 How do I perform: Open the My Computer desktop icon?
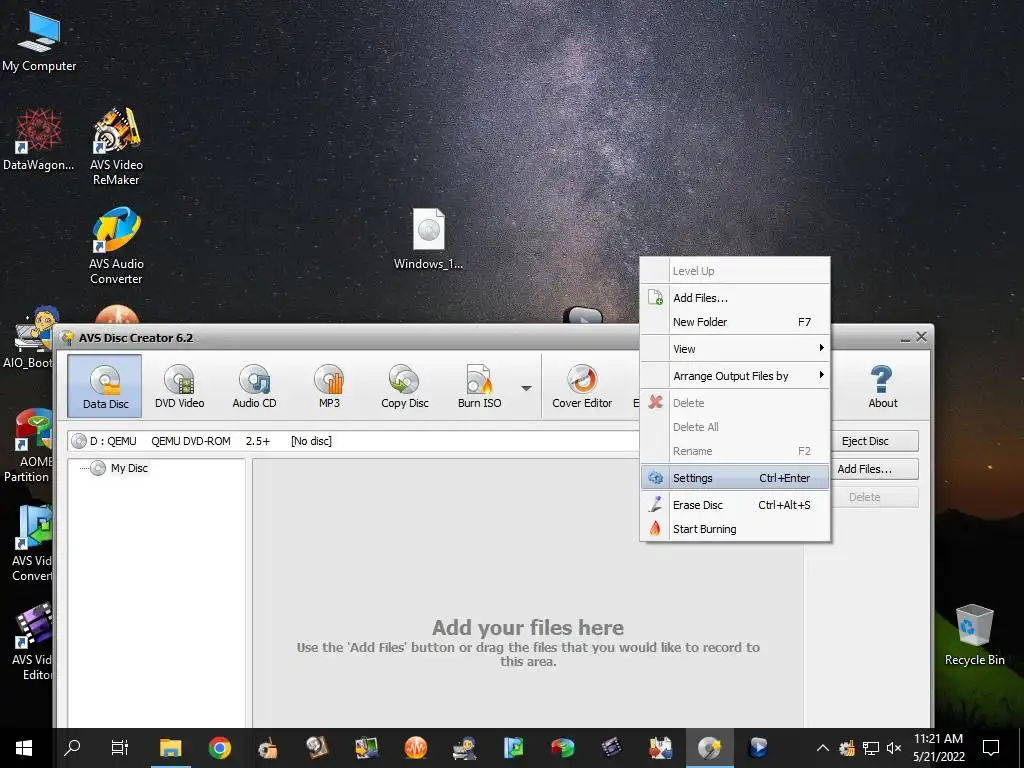point(39,42)
